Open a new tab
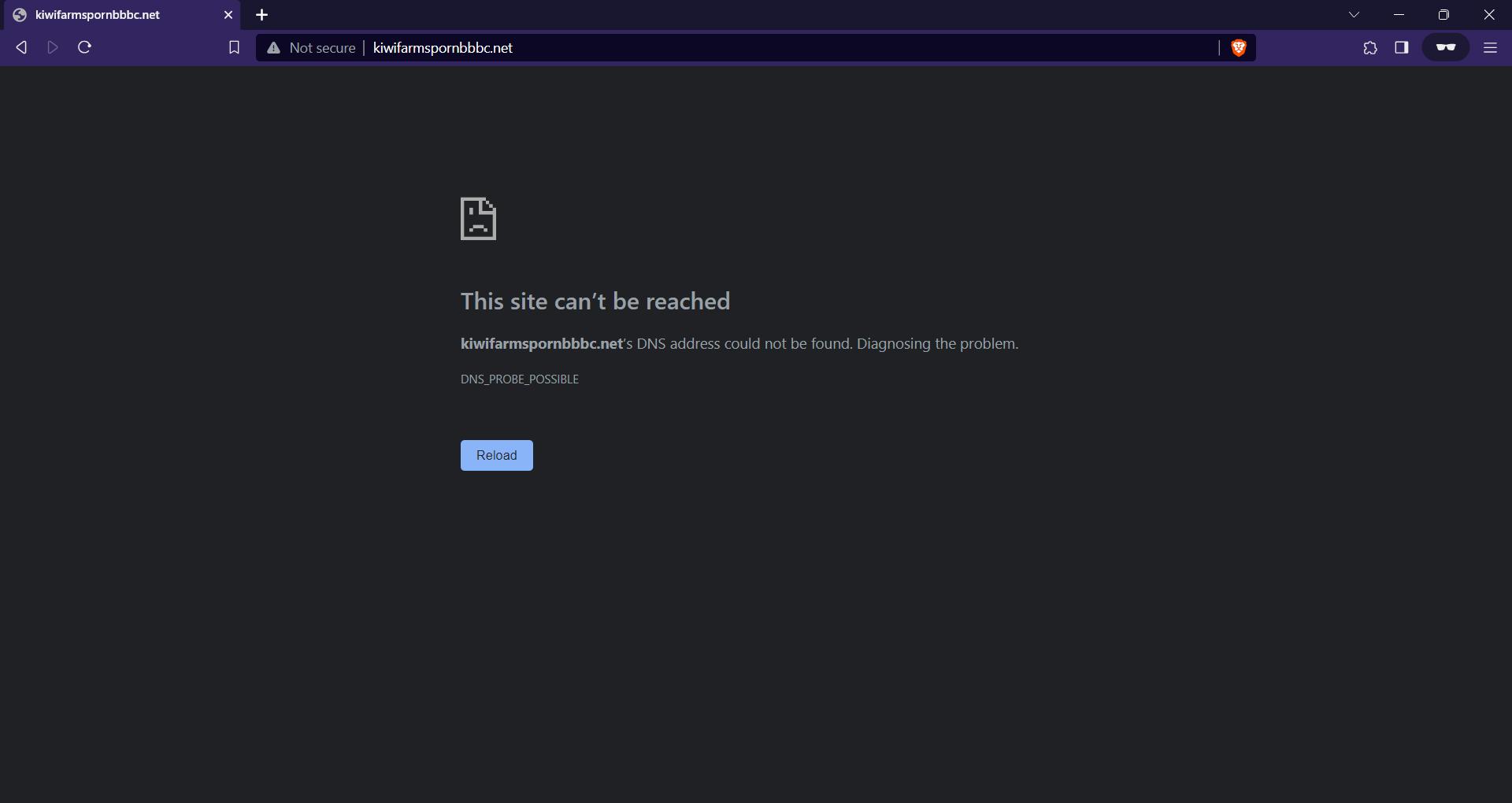The width and height of the screenshot is (1512, 803). pyautogui.click(x=262, y=15)
